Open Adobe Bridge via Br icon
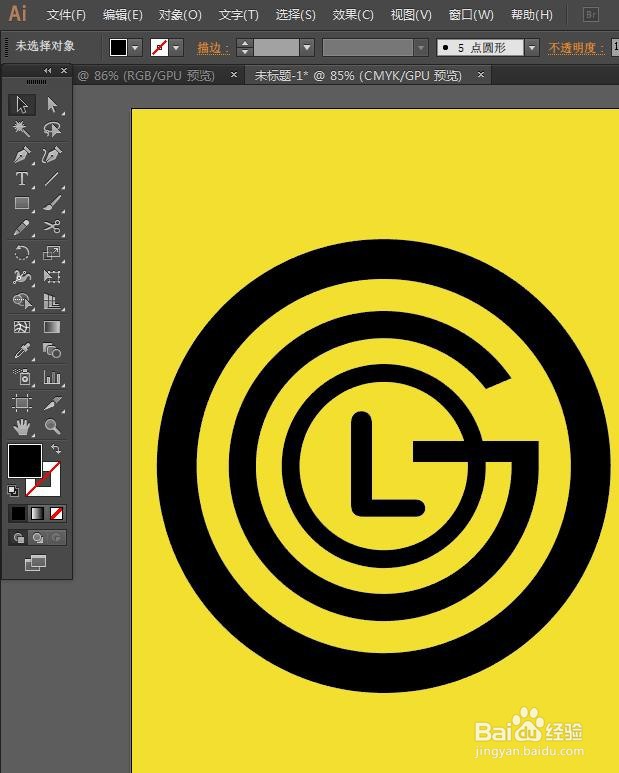The width and height of the screenshot is (619, 773). pos(590,15)
